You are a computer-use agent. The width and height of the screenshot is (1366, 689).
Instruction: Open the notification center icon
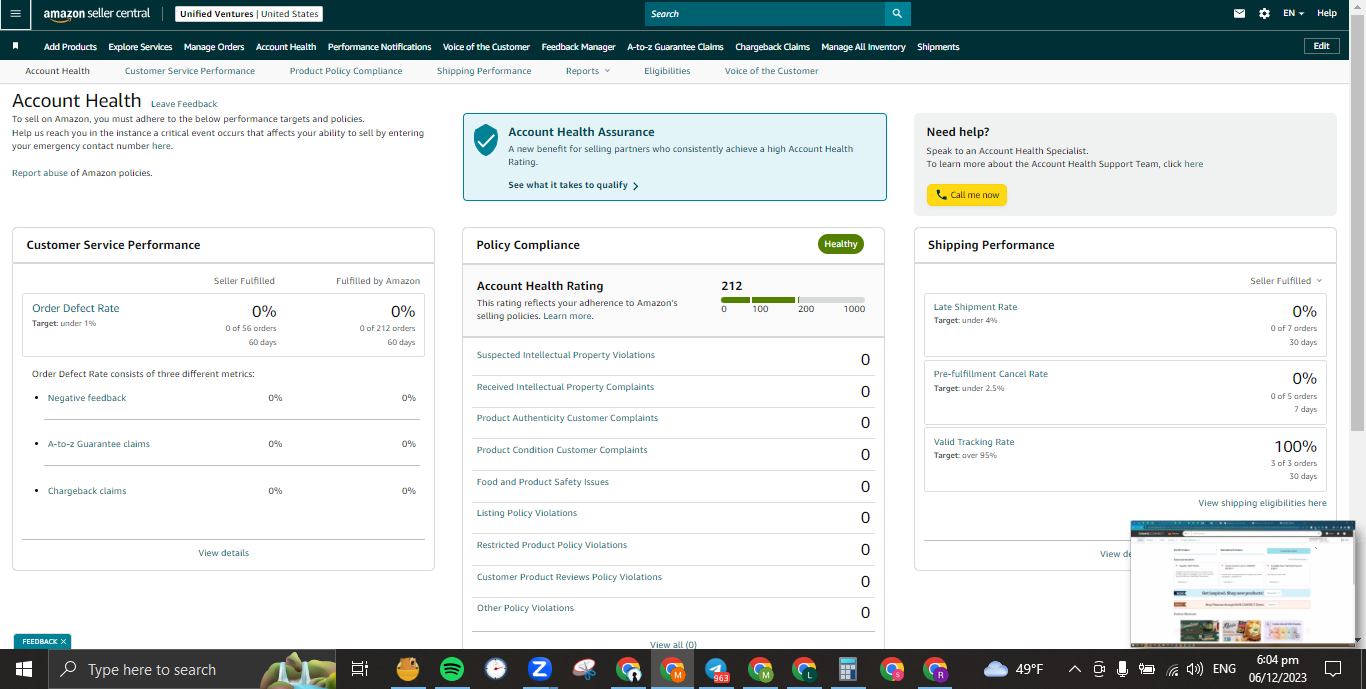[1332, 669]
